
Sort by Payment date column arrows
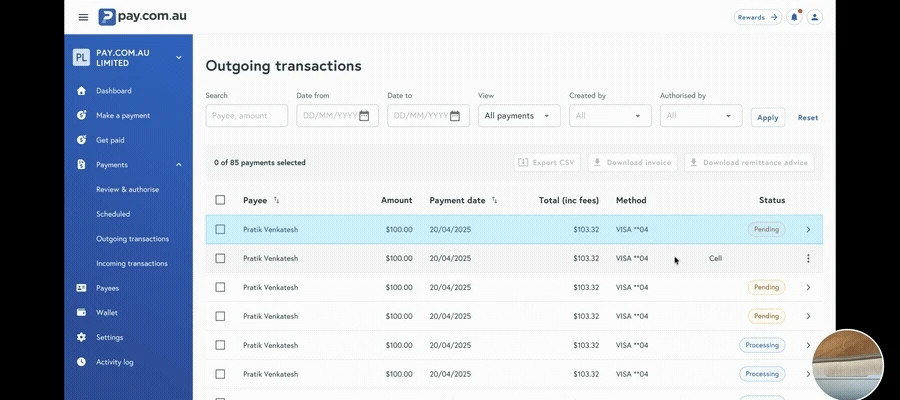(494, 200)
